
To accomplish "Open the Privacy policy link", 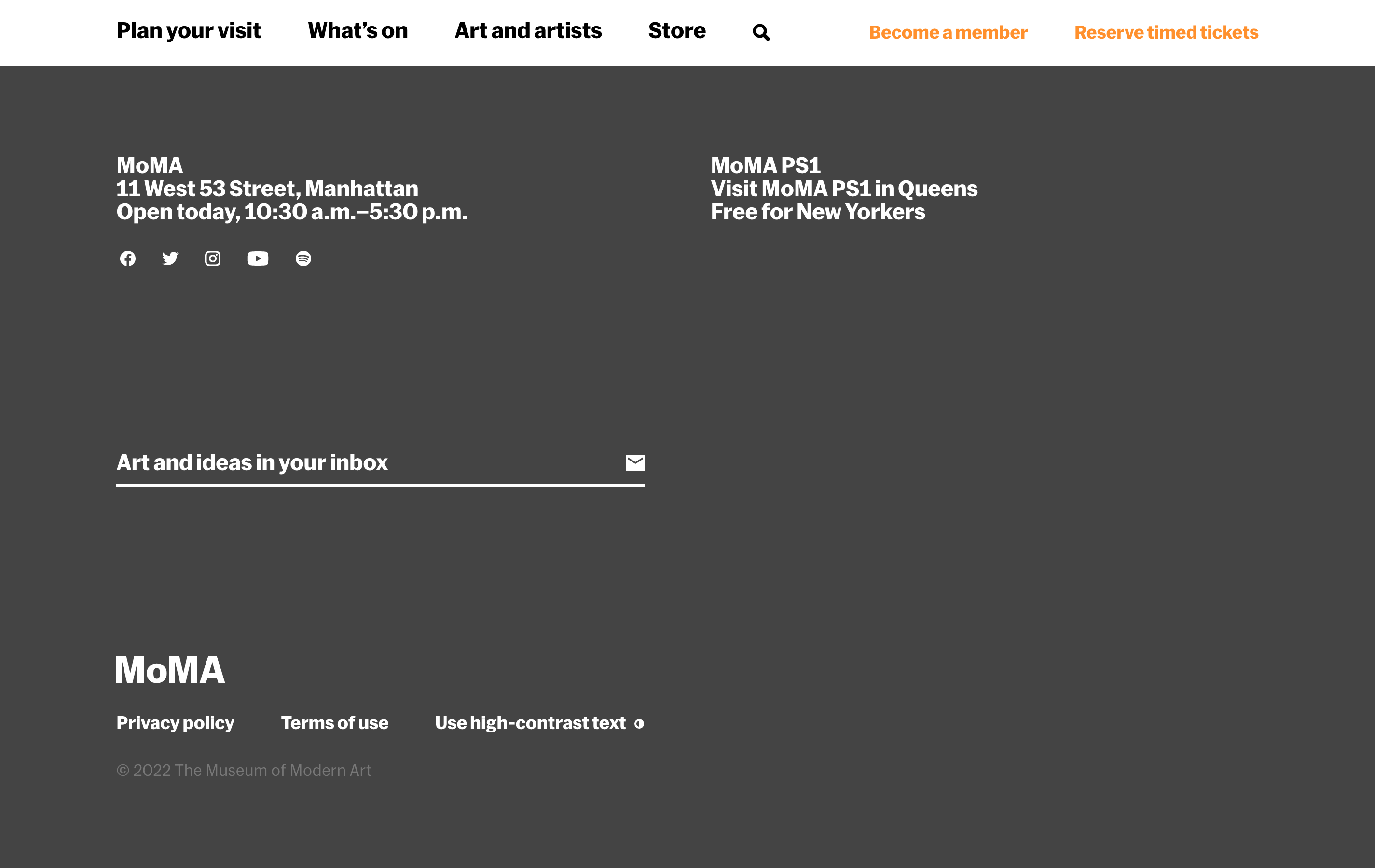I will point(175,723).
